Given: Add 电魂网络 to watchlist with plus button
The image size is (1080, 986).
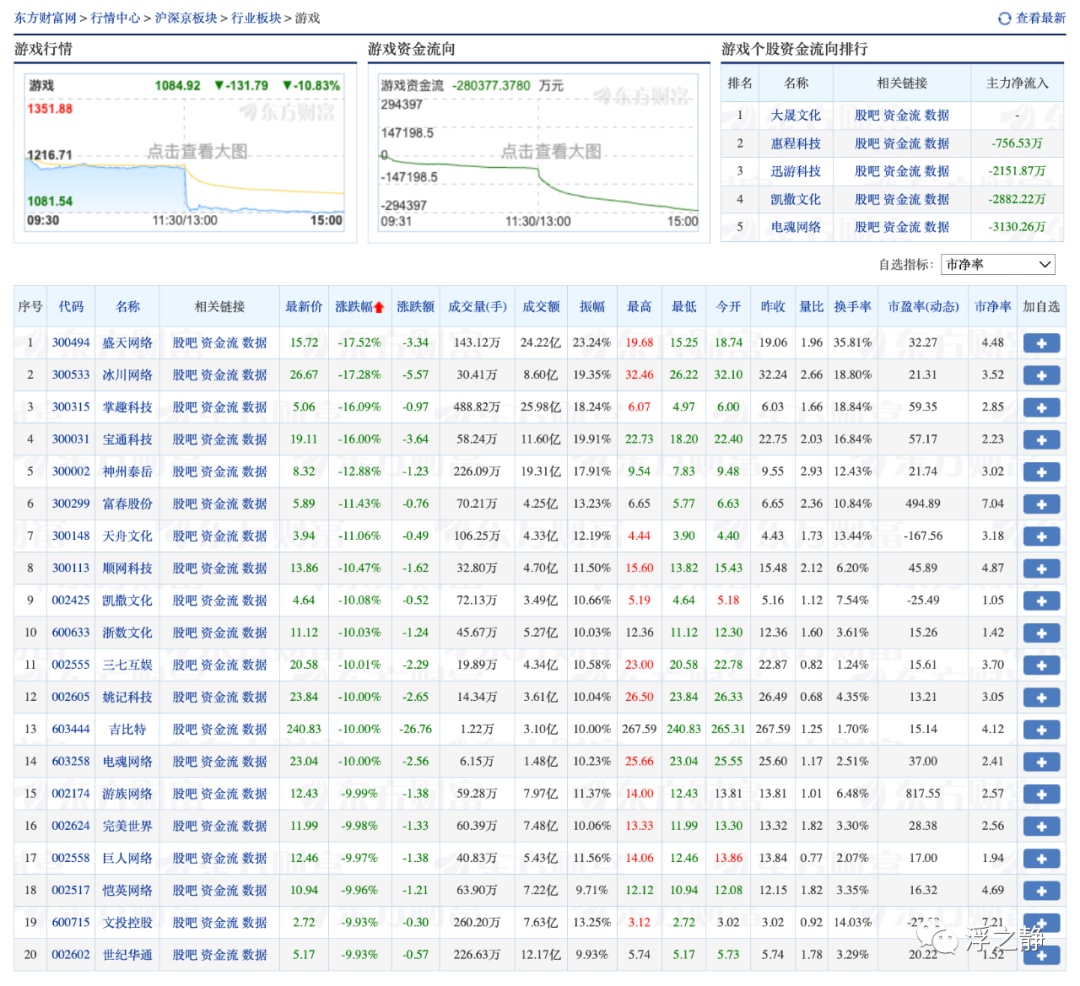Looking at the screenshot, I should pos(1041,762).
